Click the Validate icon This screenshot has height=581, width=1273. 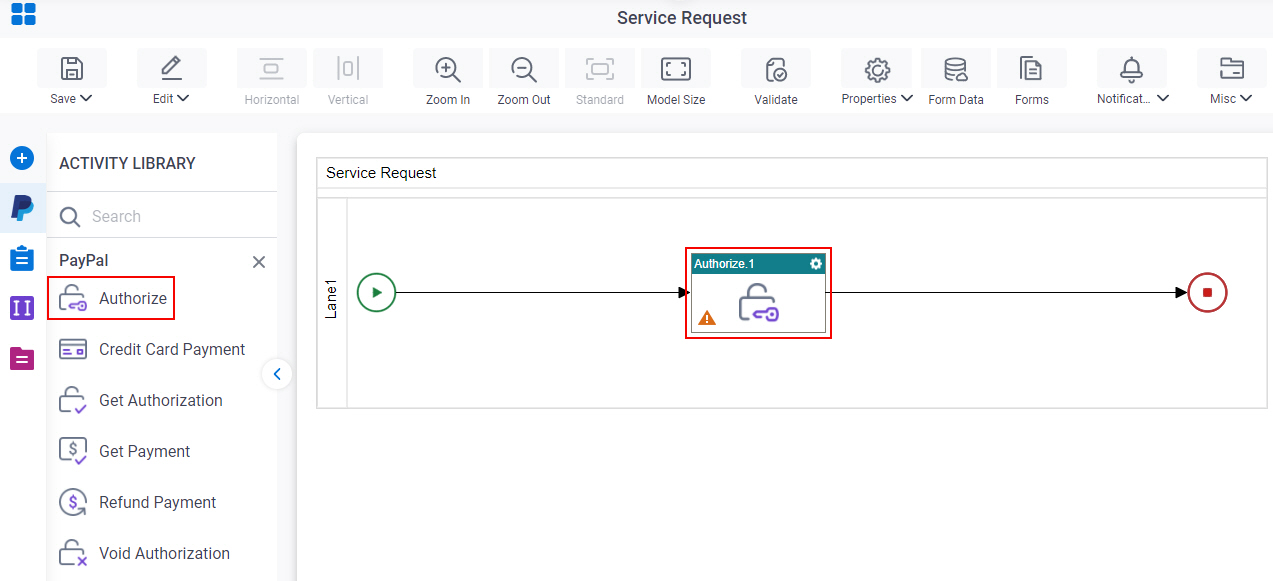(776, 68)
